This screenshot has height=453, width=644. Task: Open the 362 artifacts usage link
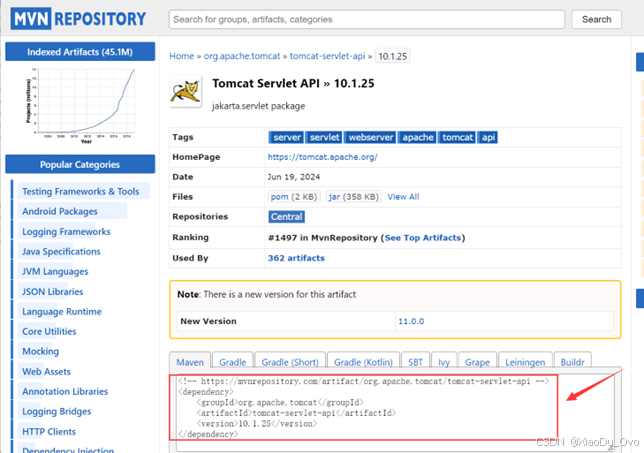(296, 258)
